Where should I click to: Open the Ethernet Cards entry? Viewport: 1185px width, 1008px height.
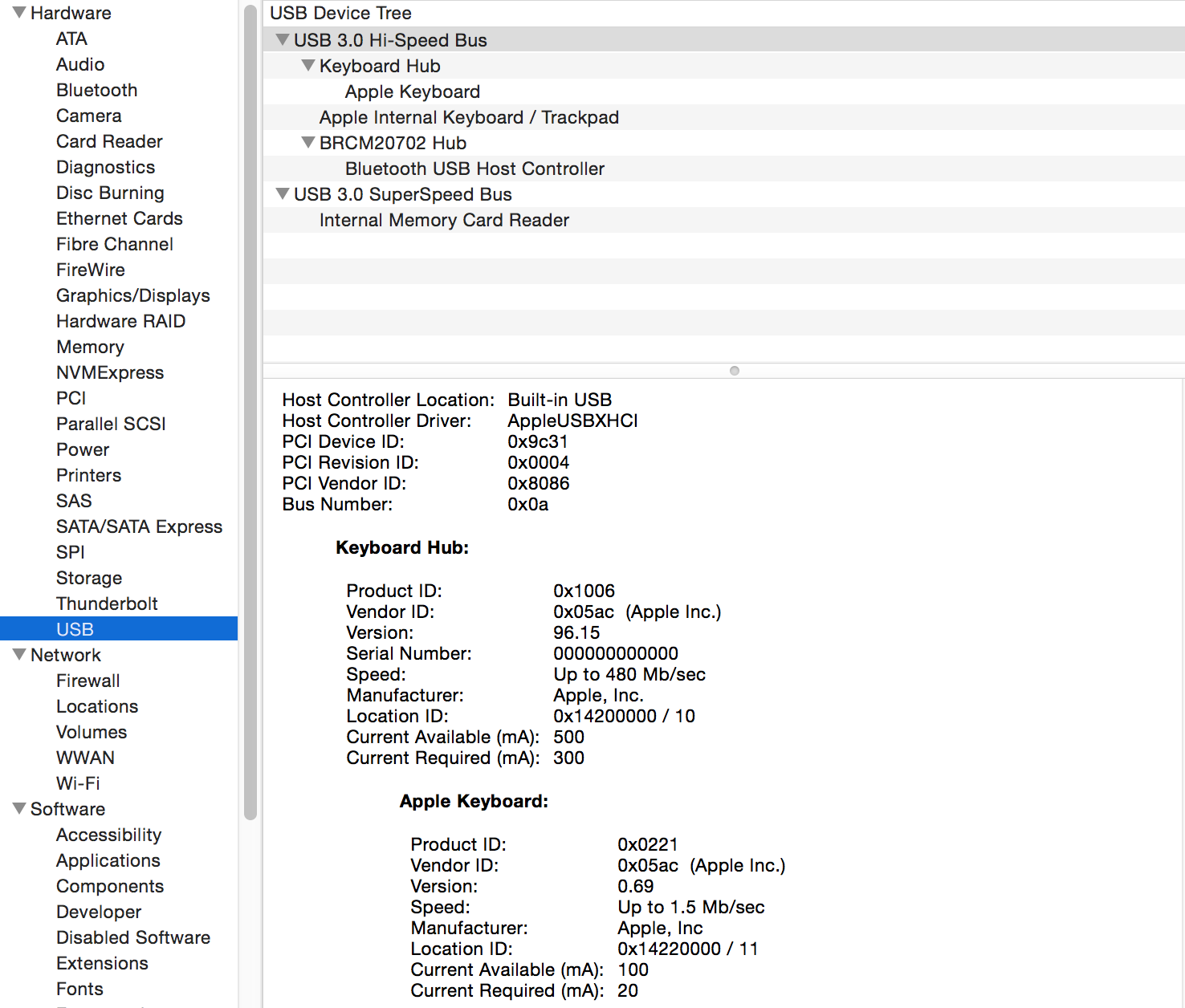click(x=120, y=218)
